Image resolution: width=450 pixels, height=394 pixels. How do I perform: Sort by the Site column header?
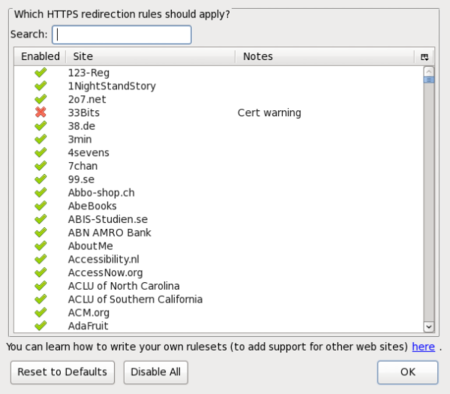[x=150, y=56]
